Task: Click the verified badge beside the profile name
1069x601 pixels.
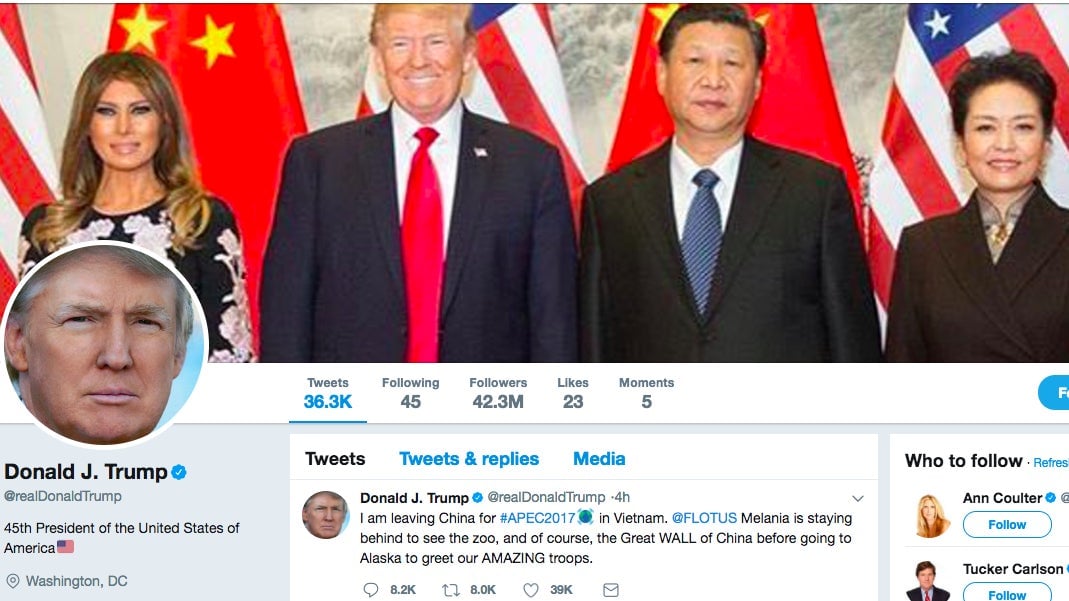Action: 179,472
